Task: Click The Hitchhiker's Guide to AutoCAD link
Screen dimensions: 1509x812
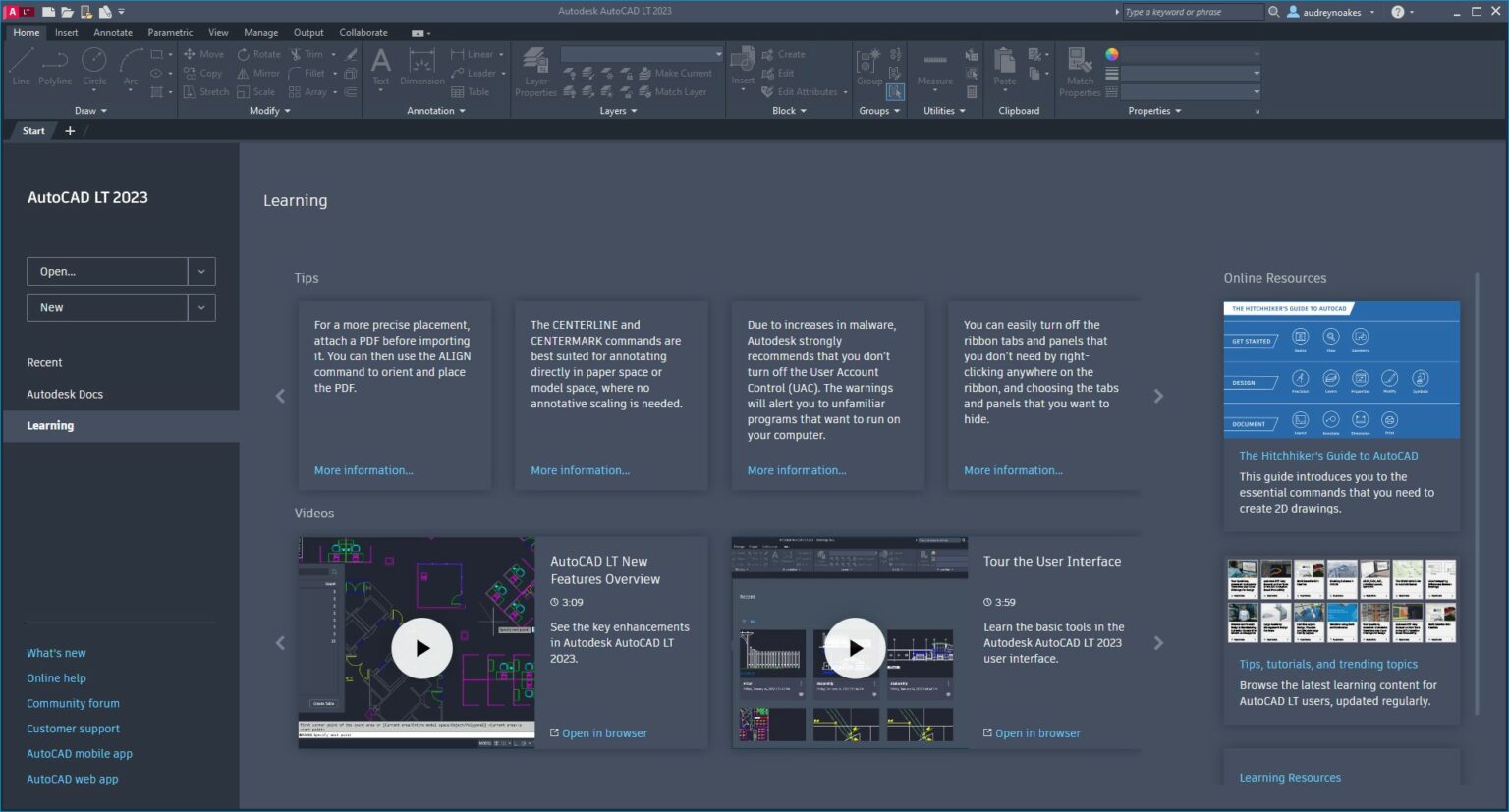Action: point(1328,455)
